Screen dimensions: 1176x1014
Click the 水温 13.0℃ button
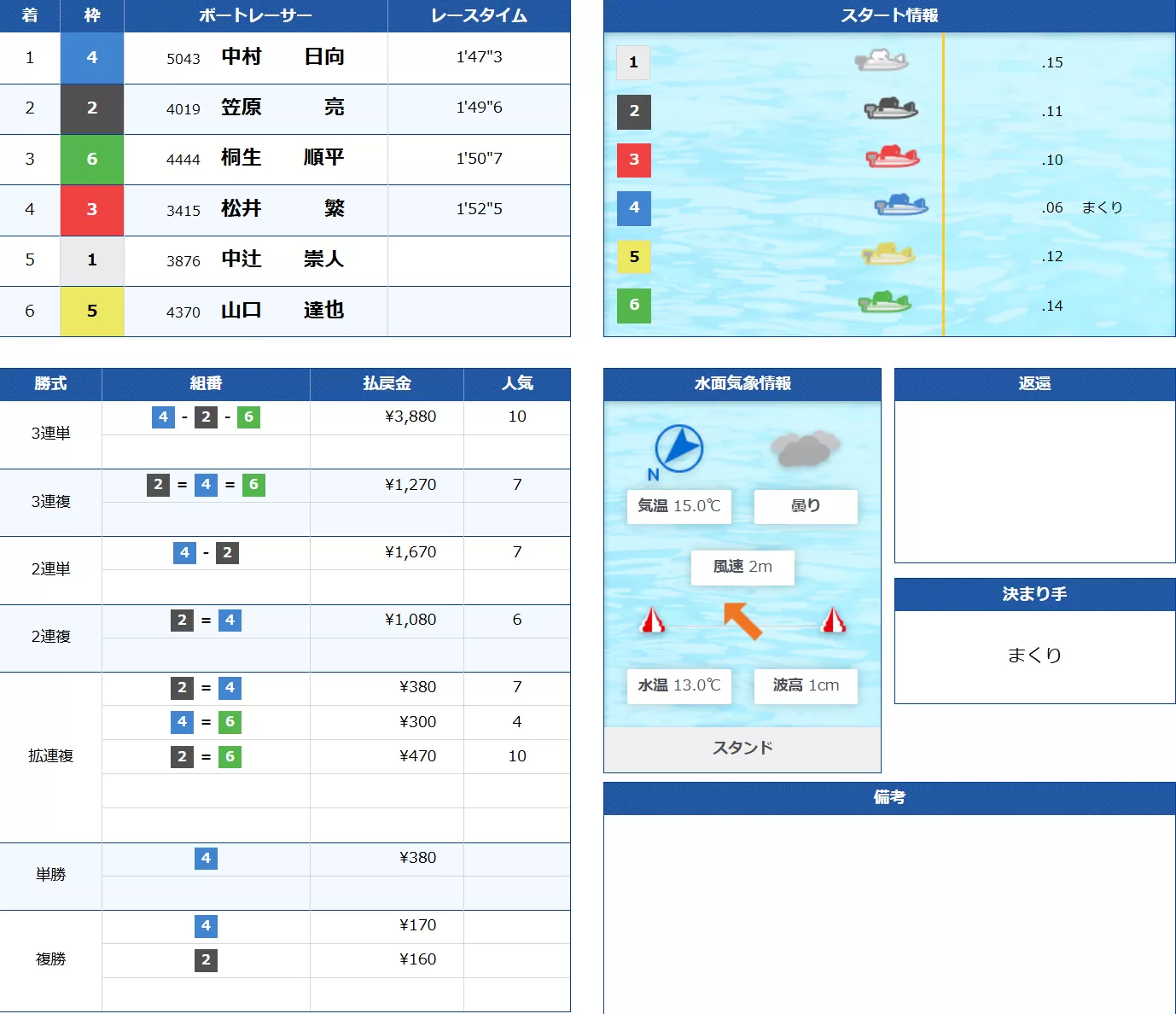click(678, 686)
